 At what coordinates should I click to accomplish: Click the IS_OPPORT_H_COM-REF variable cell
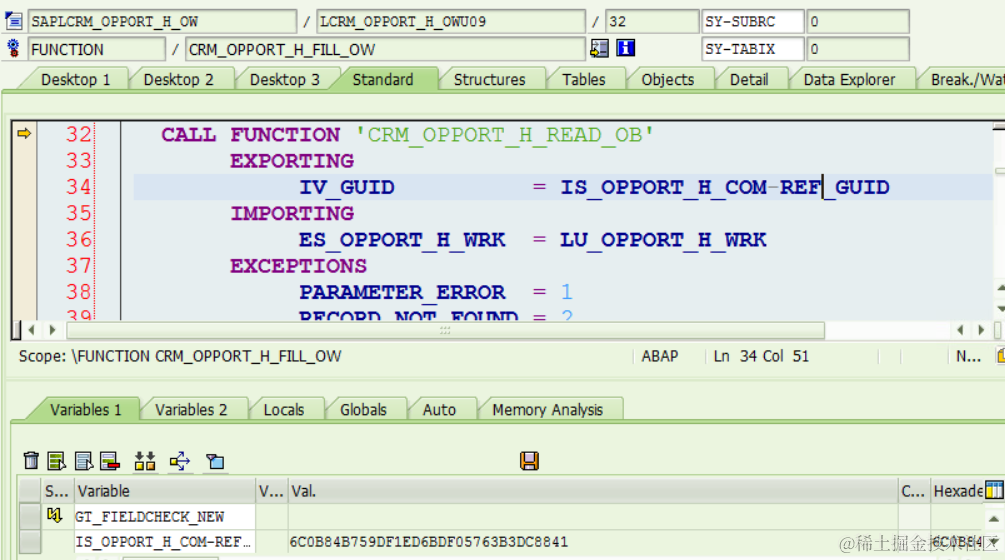(165, 542)
